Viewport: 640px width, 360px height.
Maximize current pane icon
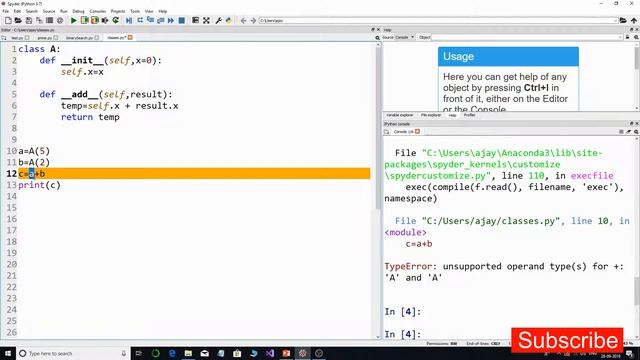pyautogui.click(x=196, y=20)
